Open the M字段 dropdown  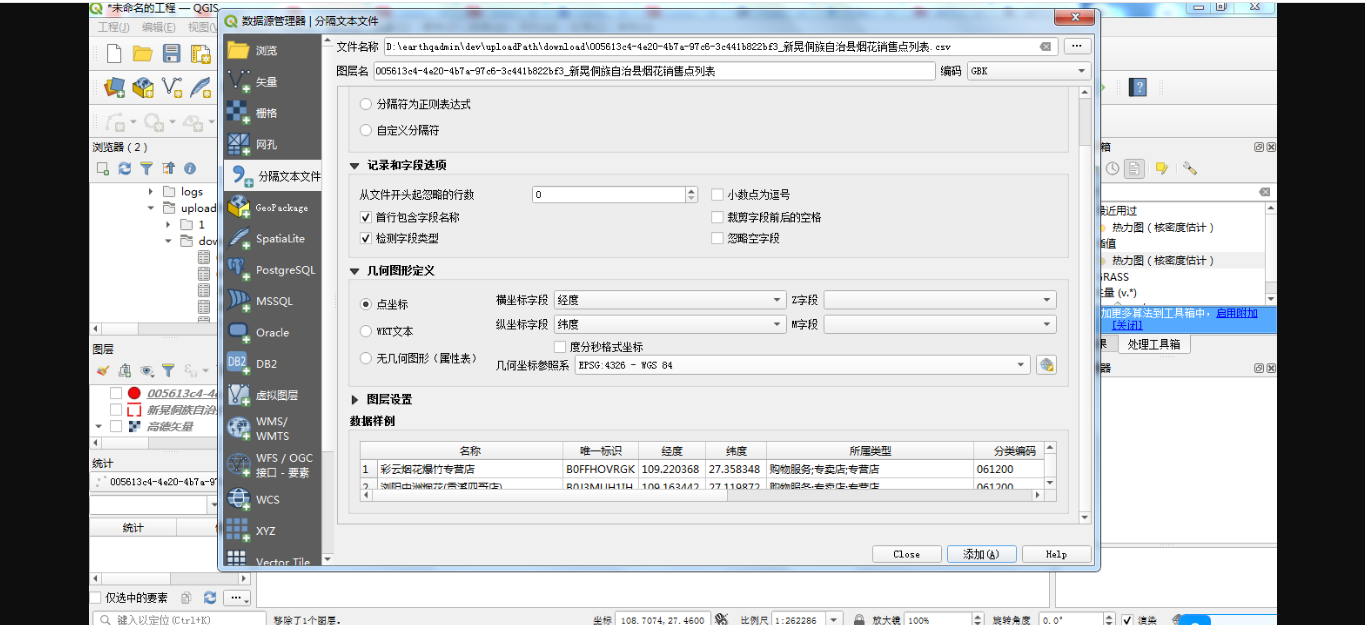940,324
